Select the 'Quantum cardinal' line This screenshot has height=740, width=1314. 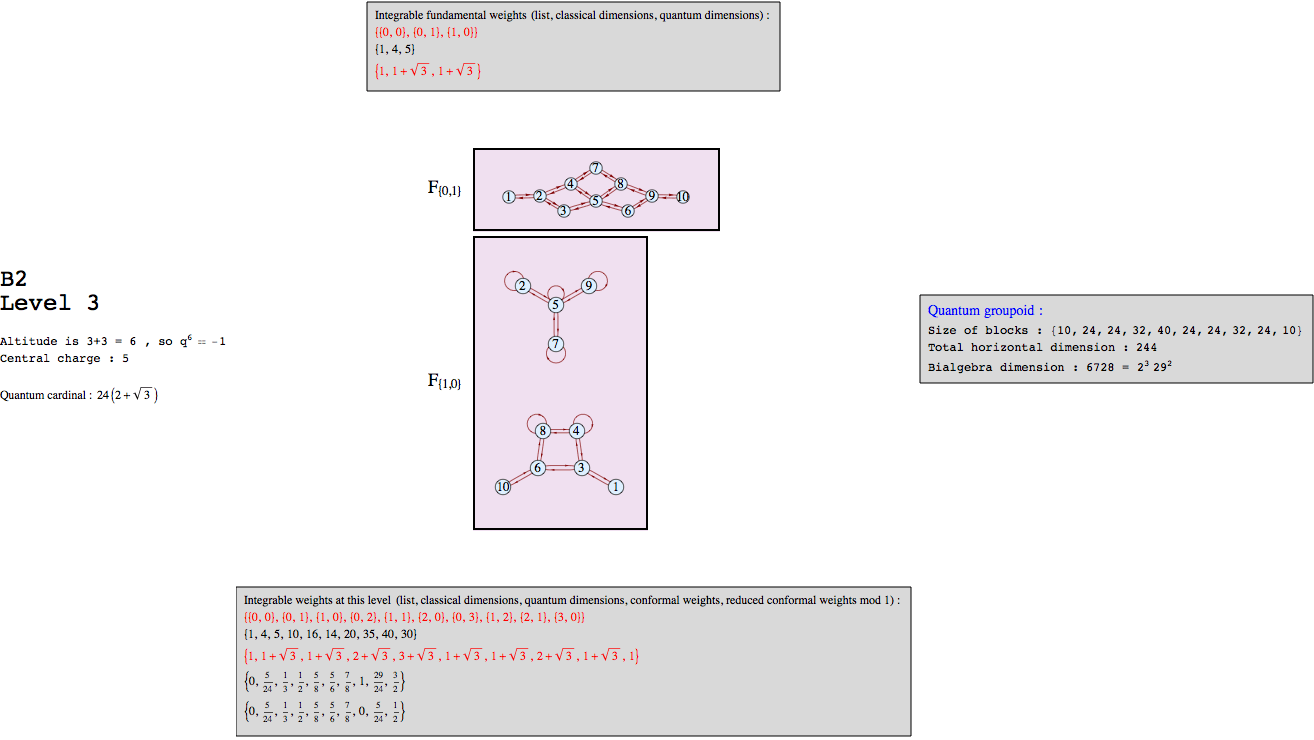coord(79,395)
